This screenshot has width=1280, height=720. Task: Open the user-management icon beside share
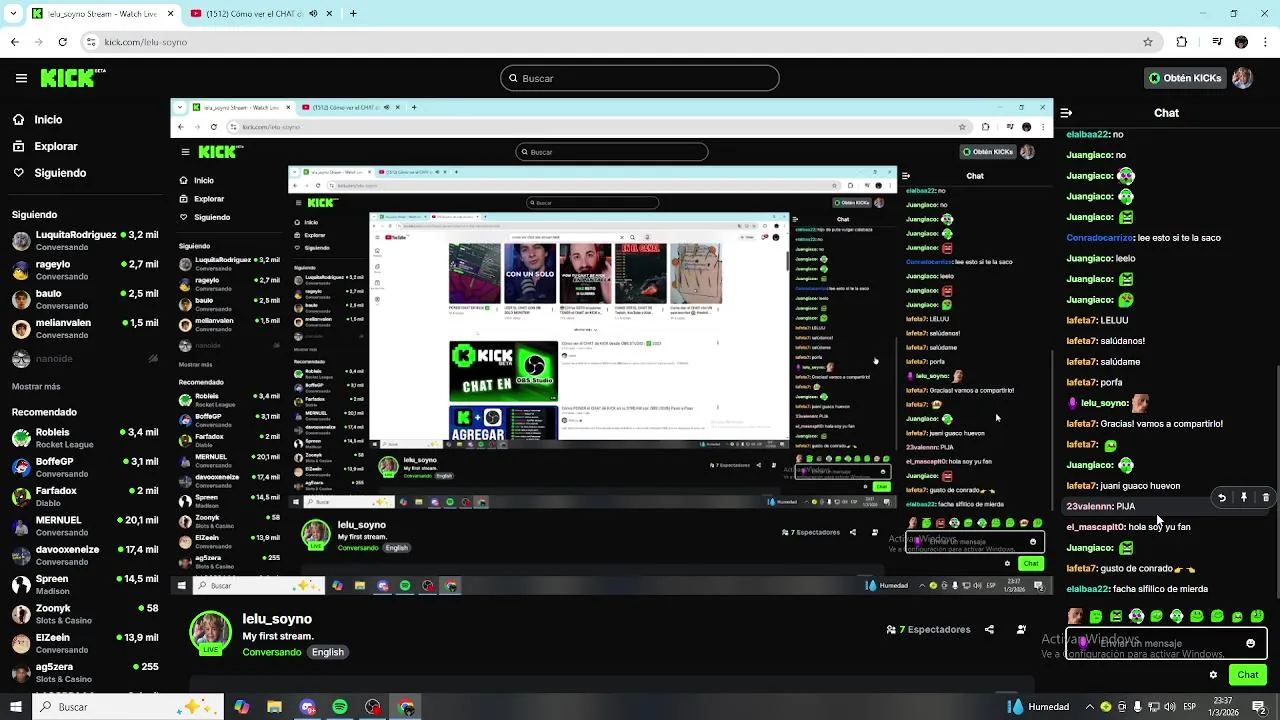click(1021, 629)
